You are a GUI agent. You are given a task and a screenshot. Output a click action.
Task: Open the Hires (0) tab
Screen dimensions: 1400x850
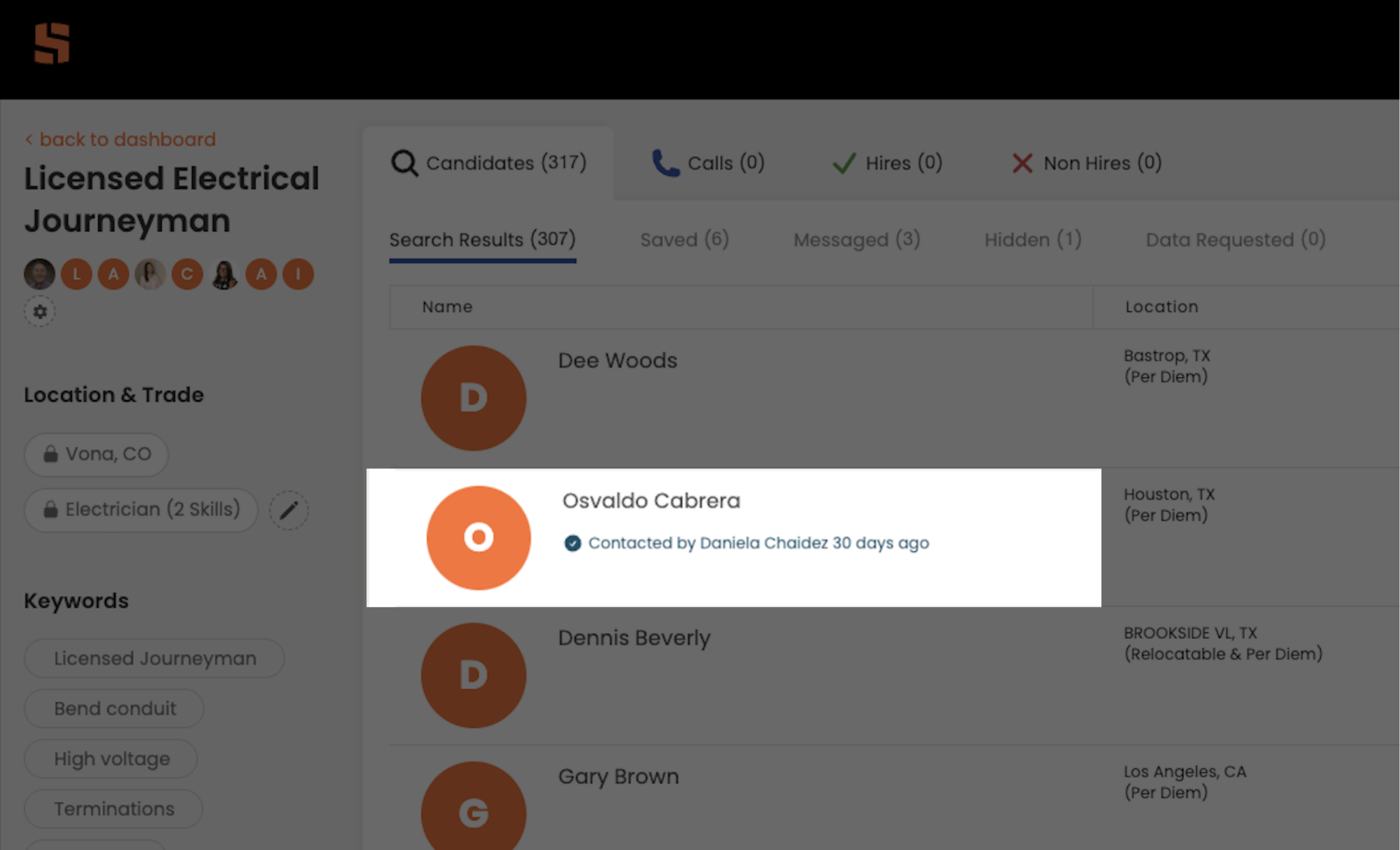click(x=887, y=163)
